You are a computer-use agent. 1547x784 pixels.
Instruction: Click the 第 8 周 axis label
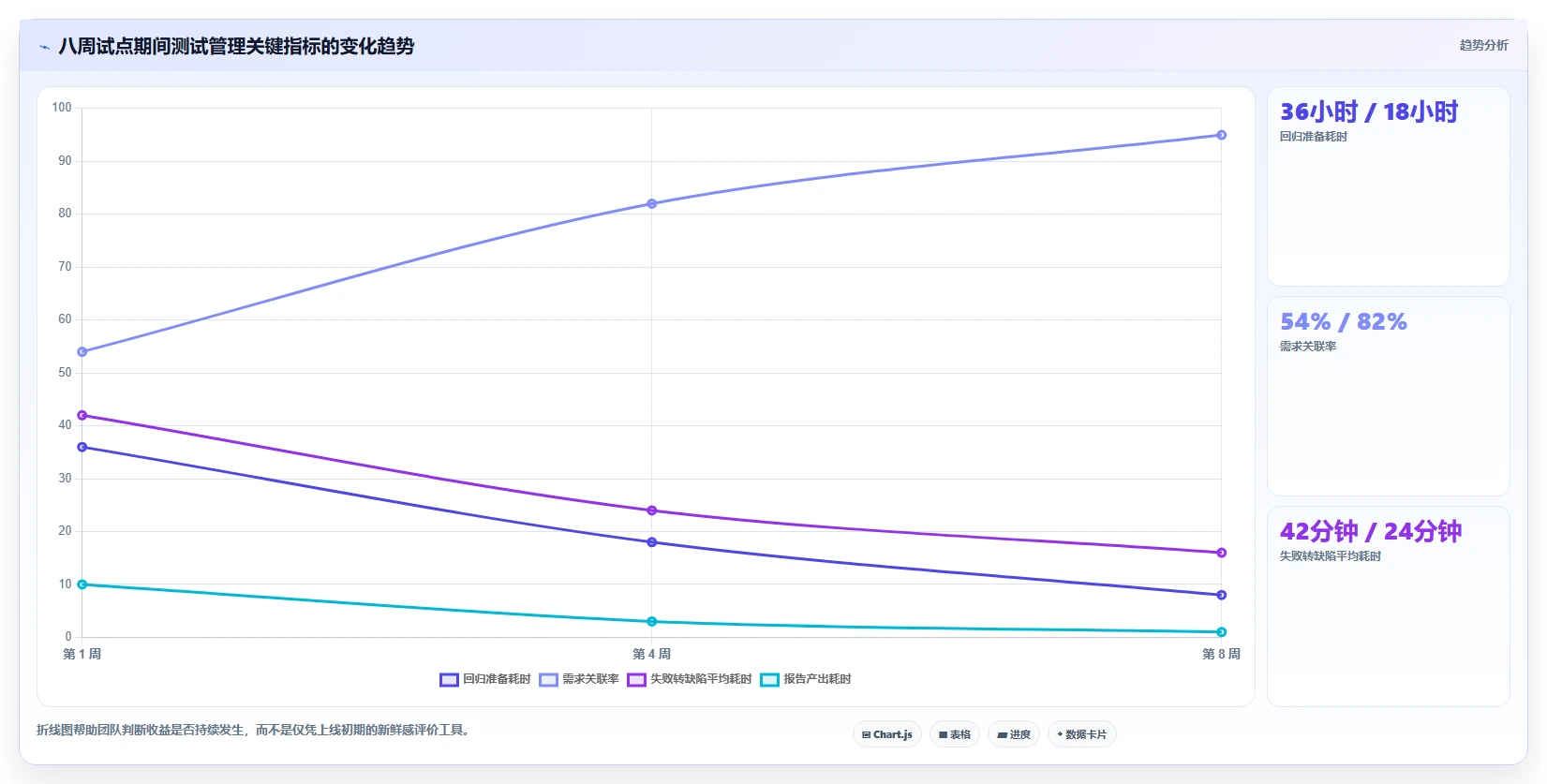pos(1221,654)
